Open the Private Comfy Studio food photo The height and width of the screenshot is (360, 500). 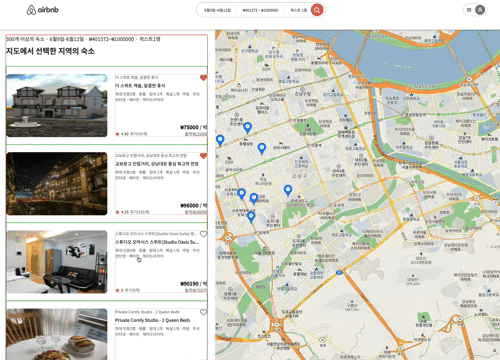click(57, 334)
